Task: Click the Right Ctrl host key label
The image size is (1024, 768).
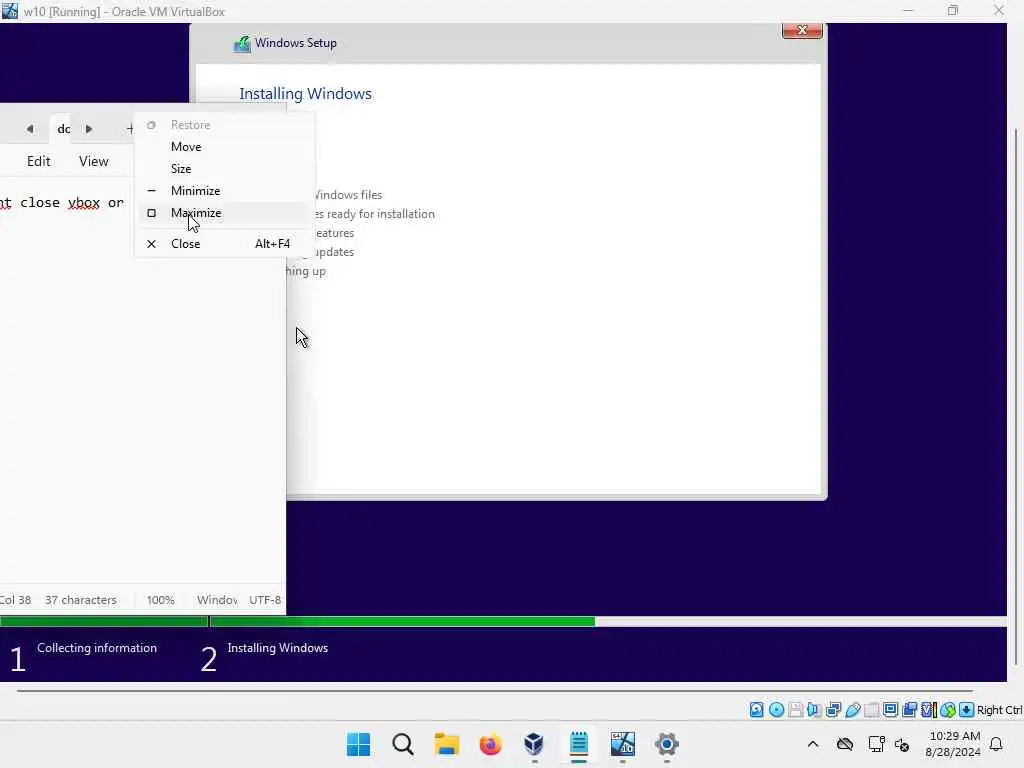Action: point(999,710)
